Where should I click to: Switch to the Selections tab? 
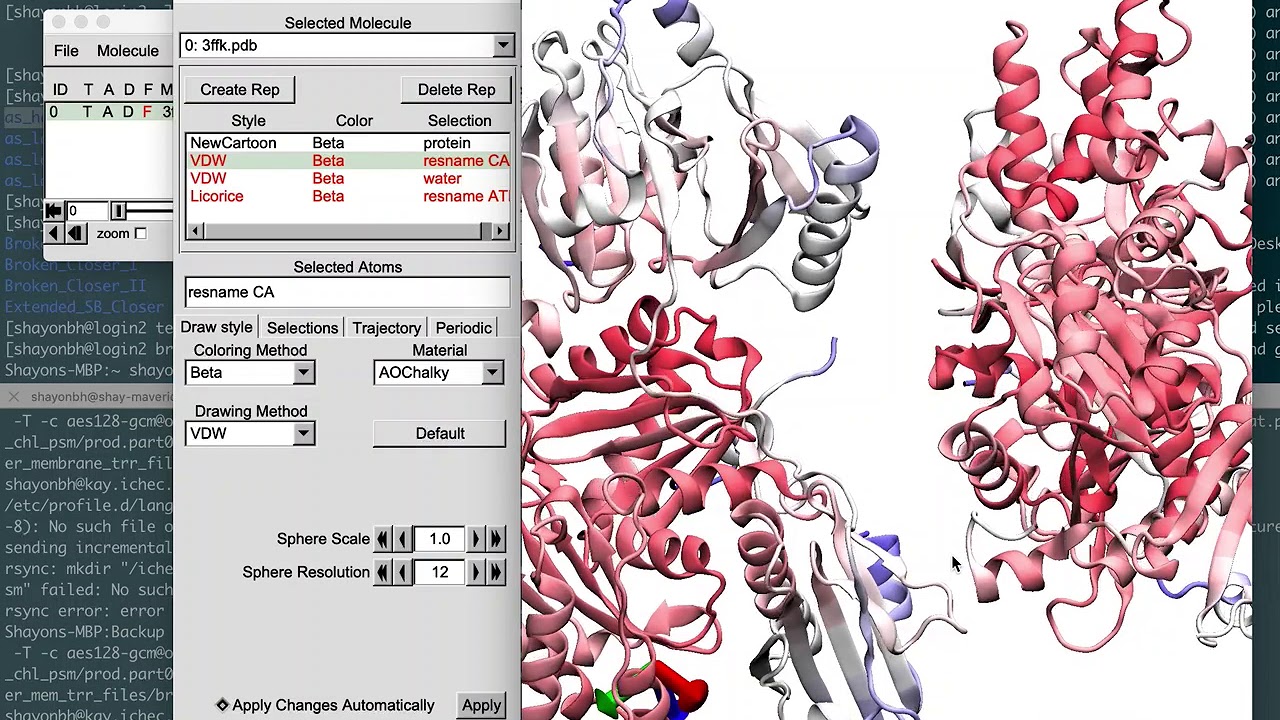coord(302,328)
